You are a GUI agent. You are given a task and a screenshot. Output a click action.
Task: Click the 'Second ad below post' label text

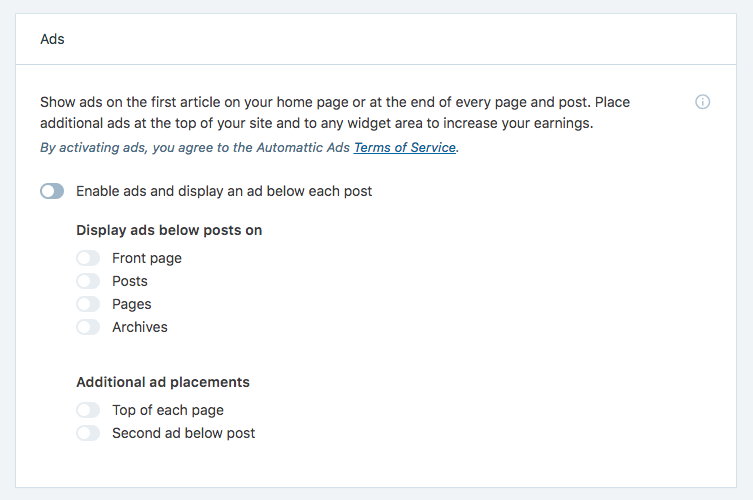coord(183,433)
